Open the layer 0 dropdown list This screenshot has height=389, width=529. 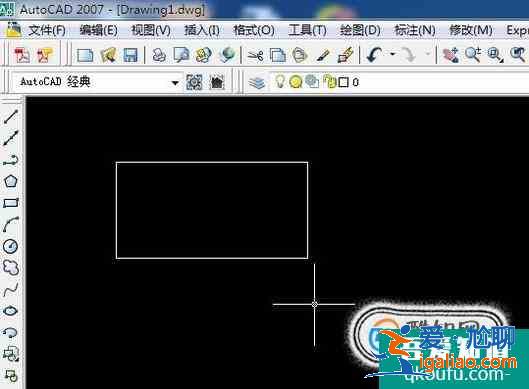400,82
